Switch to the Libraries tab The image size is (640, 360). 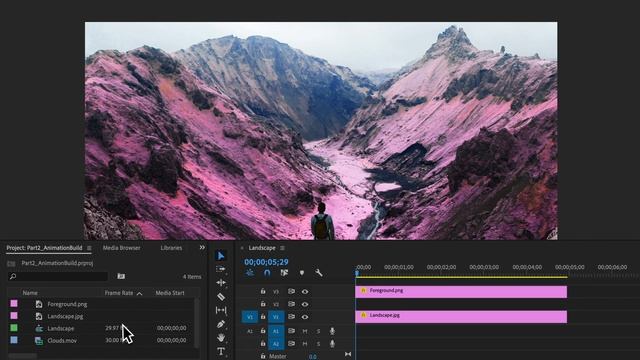tap(171, 248)
